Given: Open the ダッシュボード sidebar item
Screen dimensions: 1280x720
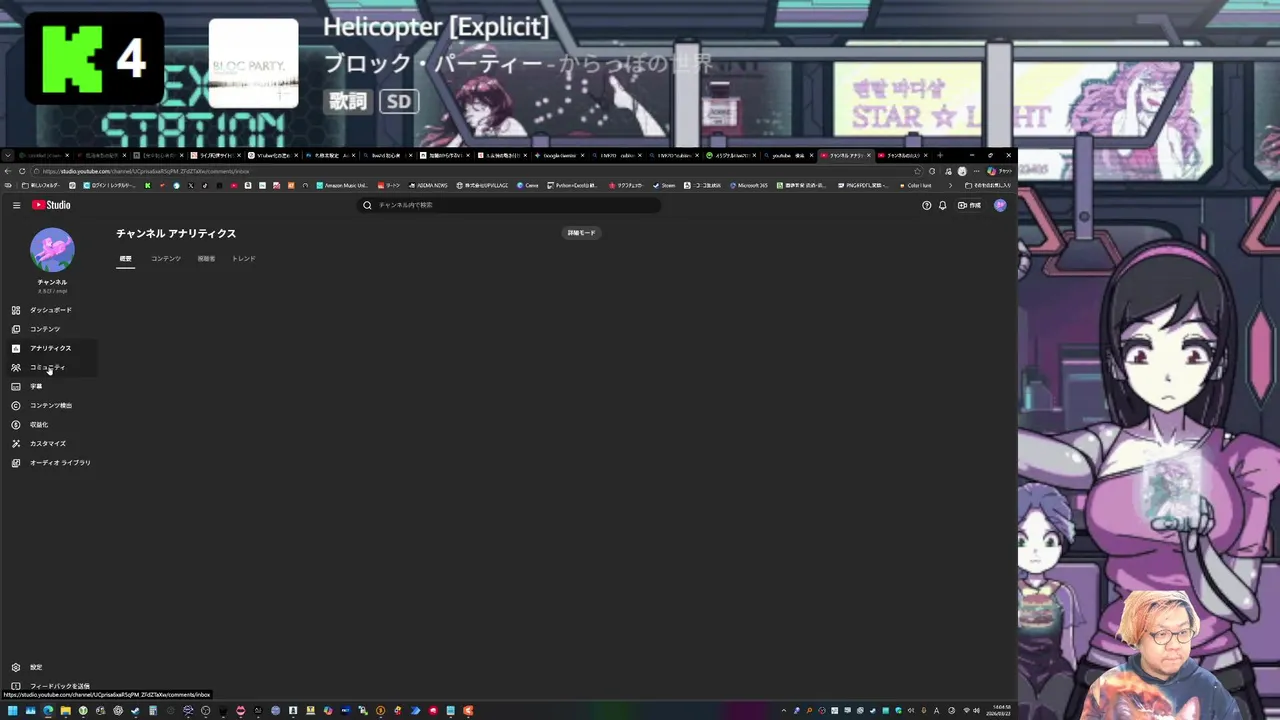Looking at the screenshot, I should click(x=50, y=310).
